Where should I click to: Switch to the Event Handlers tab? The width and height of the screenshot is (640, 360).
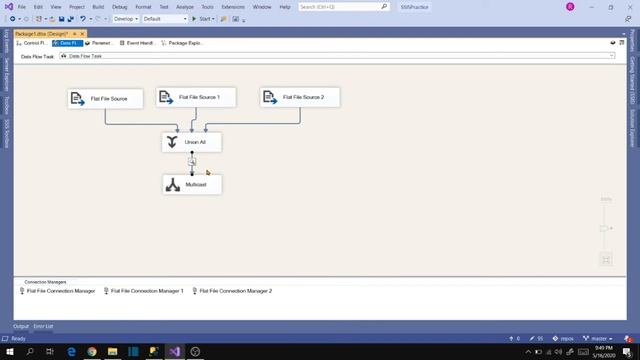(x=138, y=43)
